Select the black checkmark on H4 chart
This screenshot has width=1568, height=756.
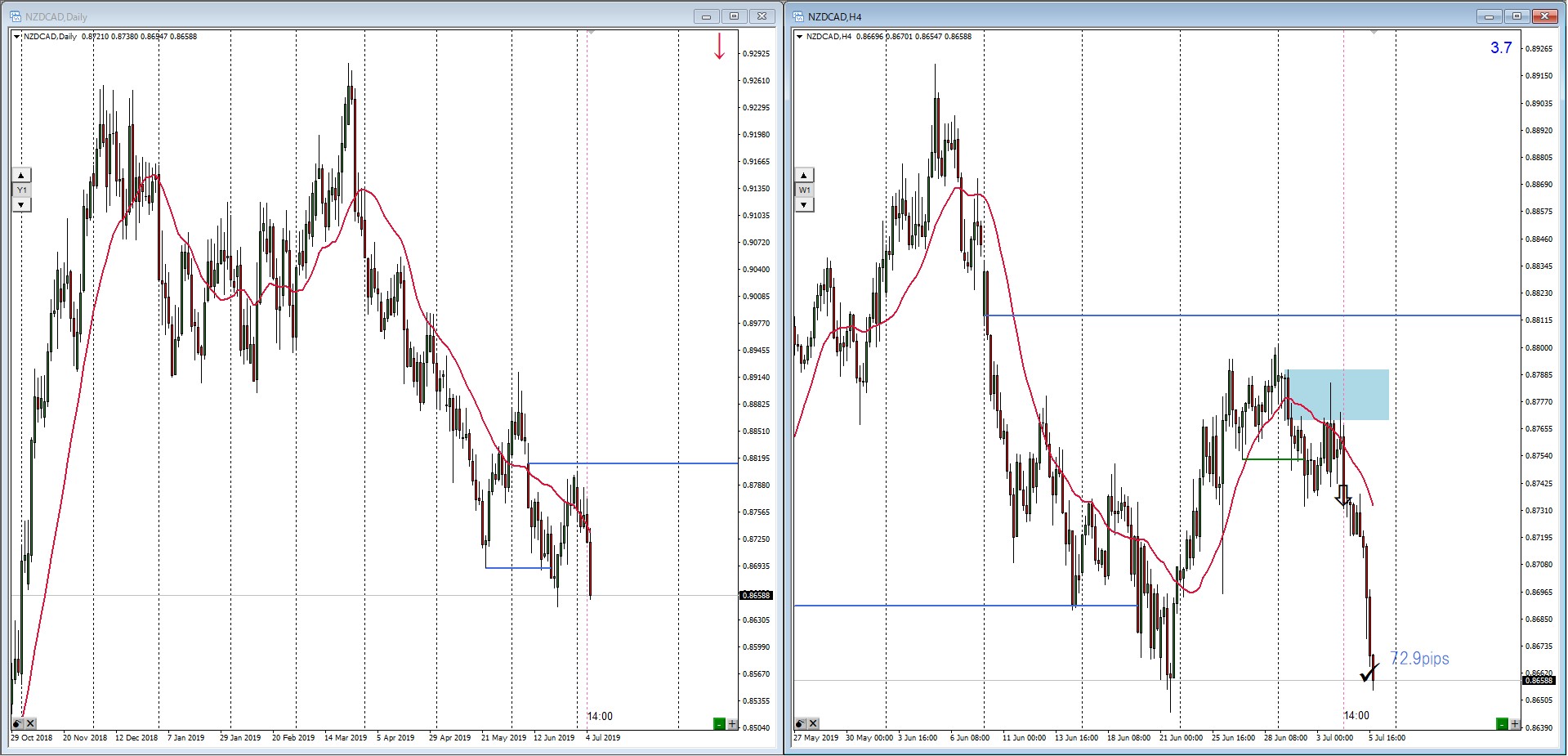click(1369, 673)
